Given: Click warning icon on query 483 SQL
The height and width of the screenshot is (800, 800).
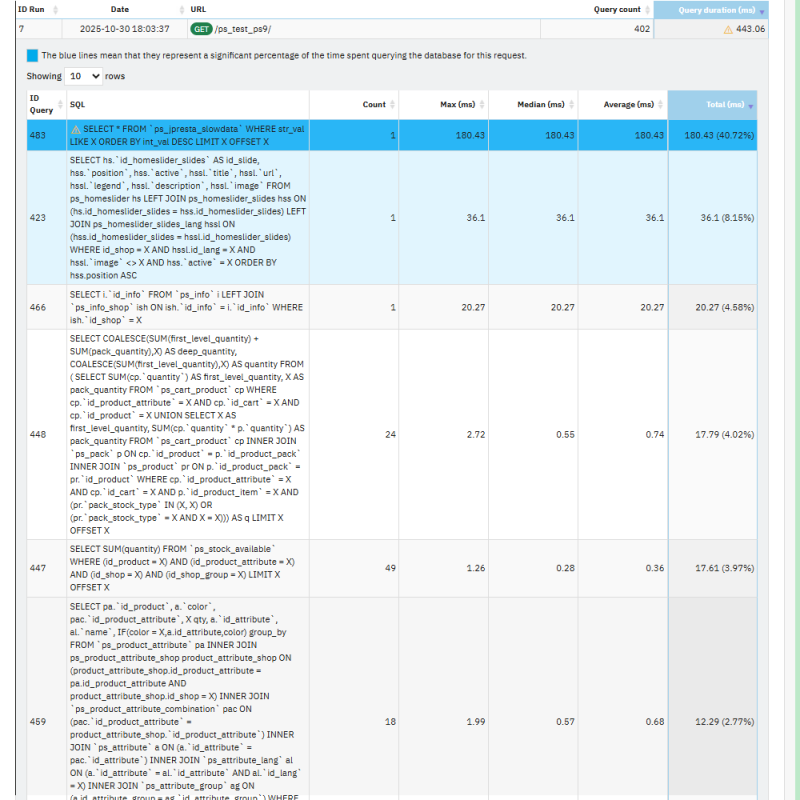Looking at the screenshot, I should point(75,130).
